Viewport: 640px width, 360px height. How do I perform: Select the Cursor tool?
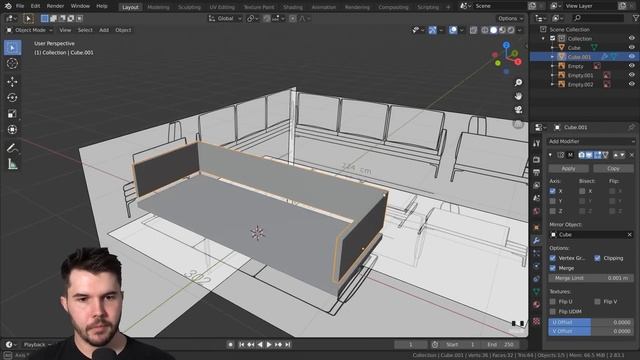[x=12, y=64]
